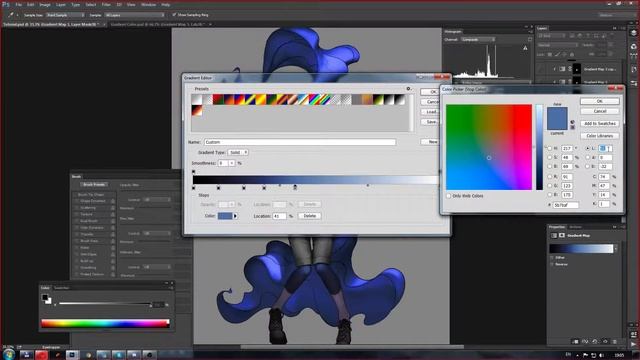Select the R red radio button
Image resolution: width=640 pixels, height=360 pixels.
[549, 177]
